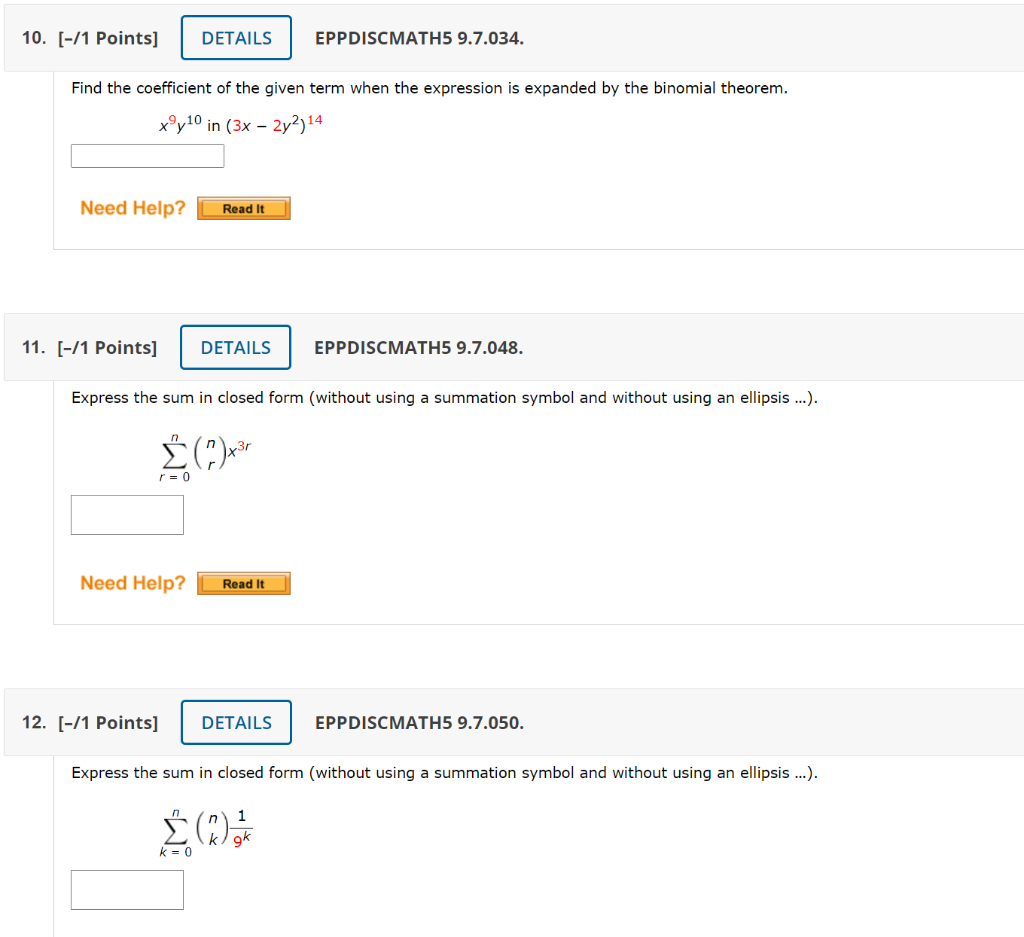Click the answer box for question 11
The width and height of the screenshot is (1024, 937).
click(127, 514)
